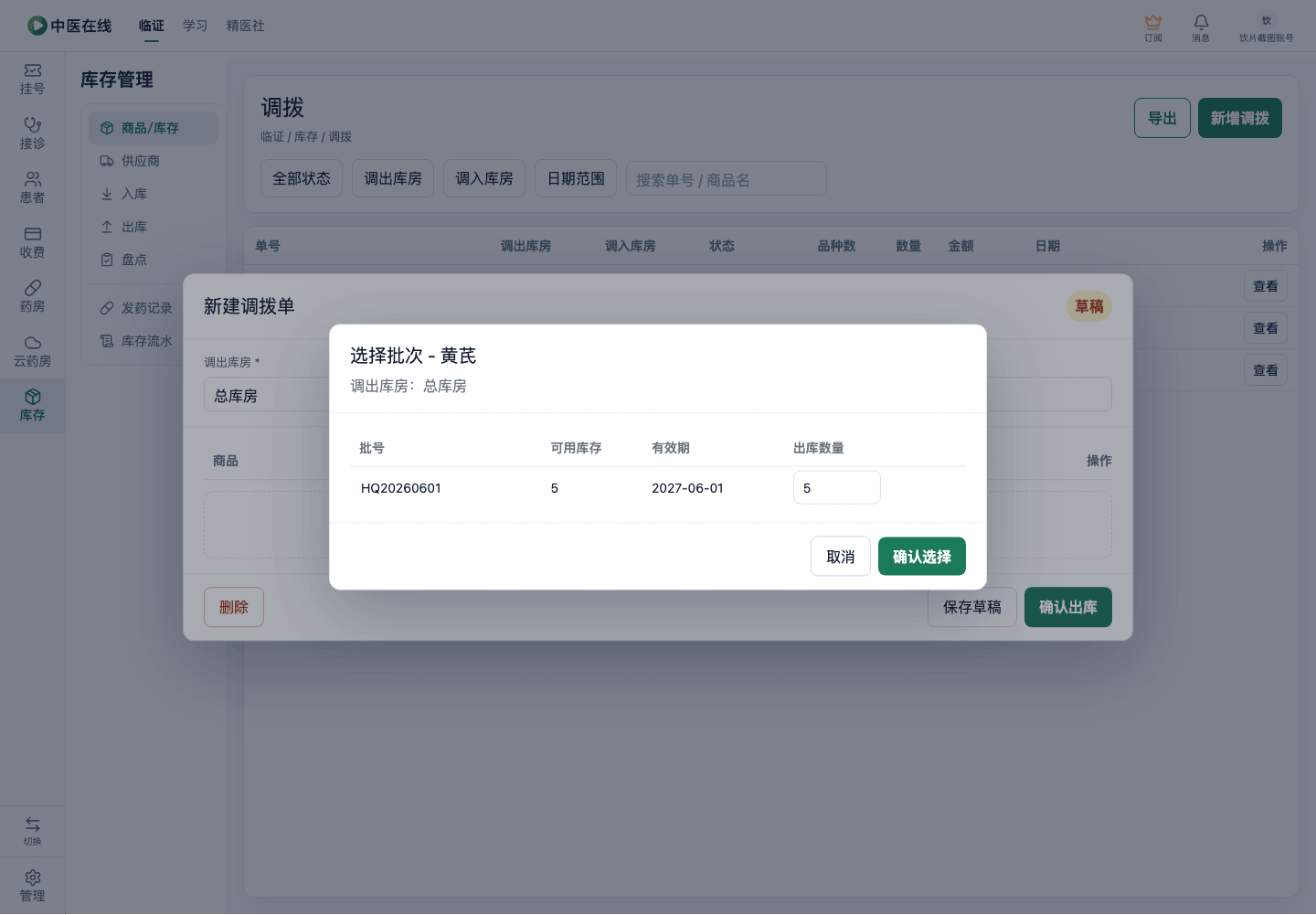
Task: Switch to the 学习 top tab
Action: click(x=196, y=26)
